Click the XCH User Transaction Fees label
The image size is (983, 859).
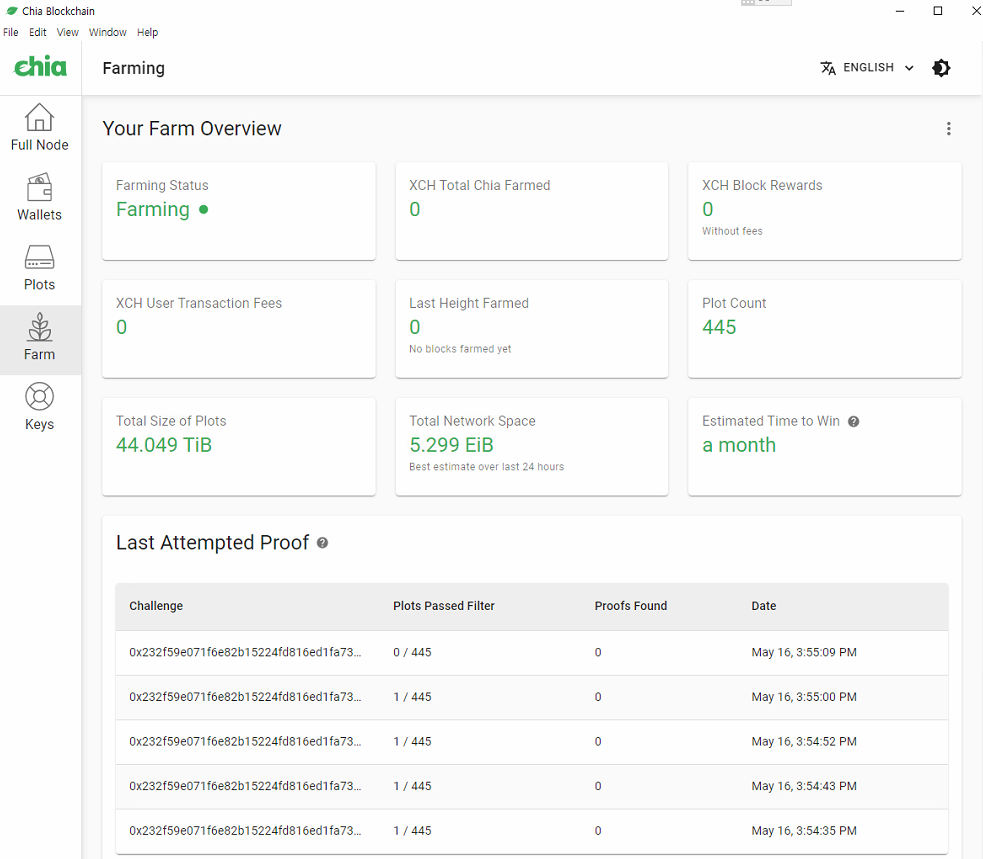pos(199,303)
